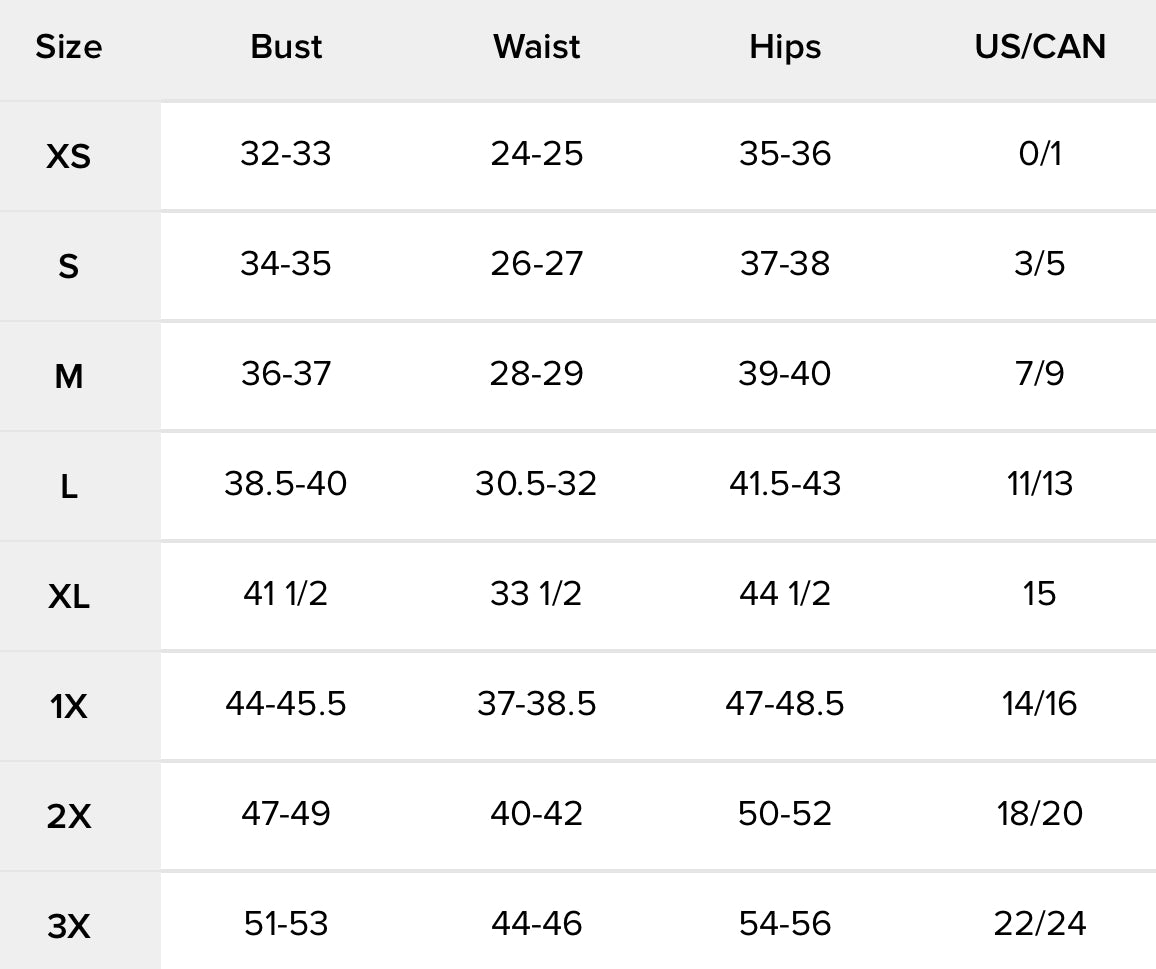The height and width of the screenshot is (969, 1156).
Task: Click the Hips column header
Action: coord(785,47)
